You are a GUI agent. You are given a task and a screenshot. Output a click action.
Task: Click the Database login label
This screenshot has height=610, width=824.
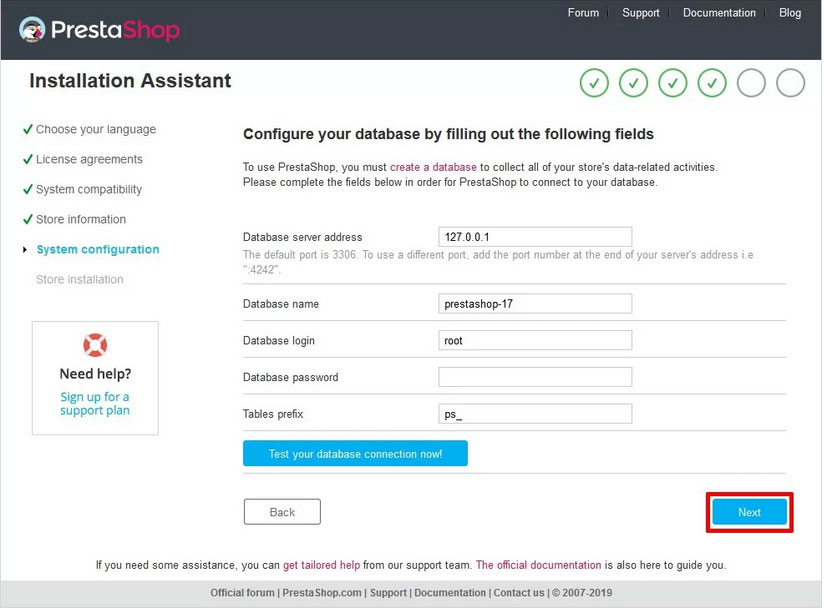pos(279,340)
